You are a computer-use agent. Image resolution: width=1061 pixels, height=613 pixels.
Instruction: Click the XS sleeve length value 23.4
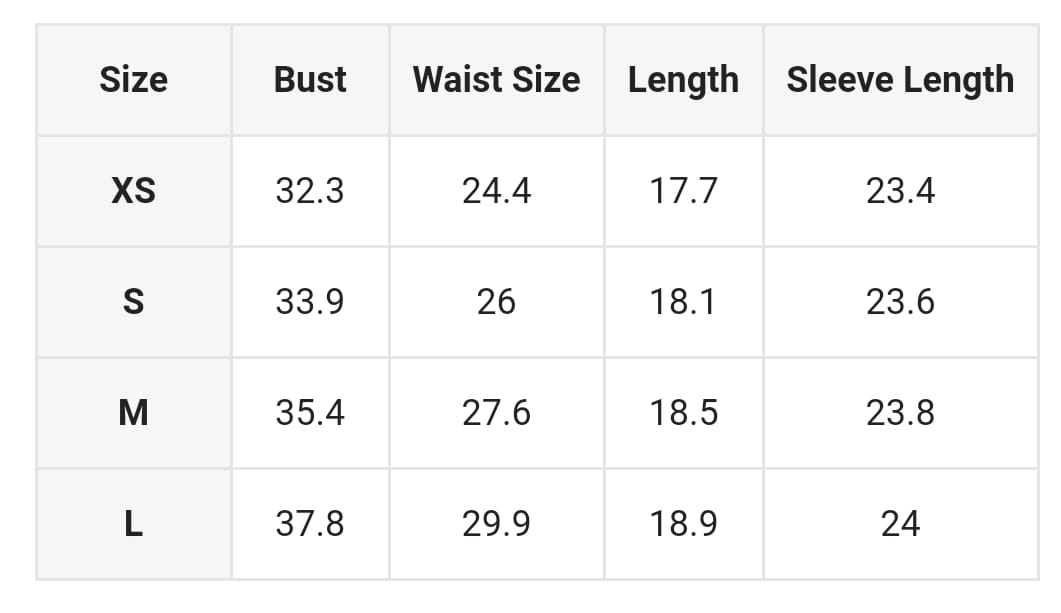(x=900, y=190)
